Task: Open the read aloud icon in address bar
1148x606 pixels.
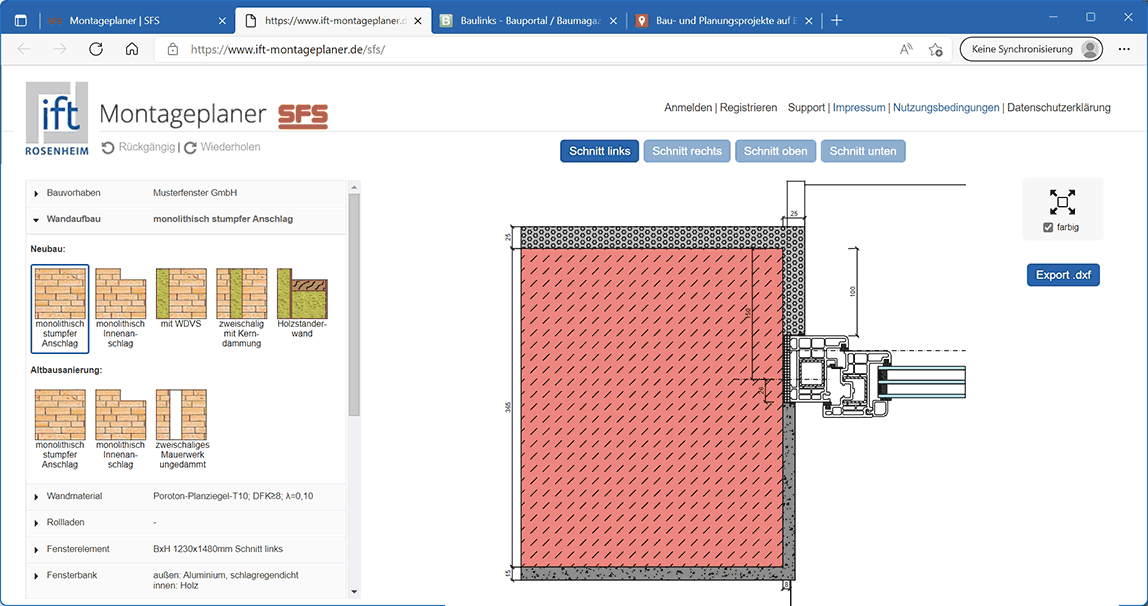Action: 906,50
